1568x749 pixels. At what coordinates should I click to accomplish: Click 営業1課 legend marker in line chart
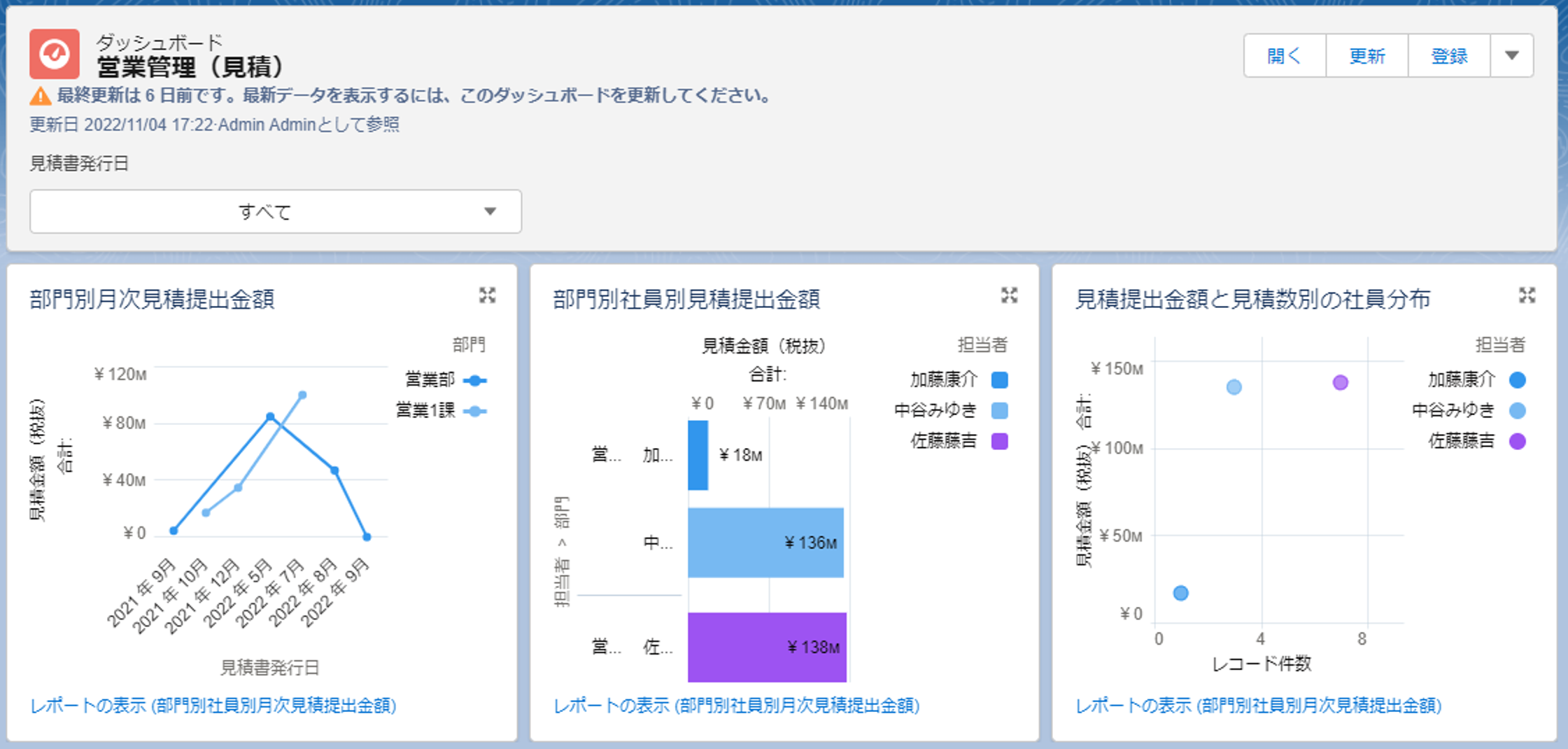[475, 411]
